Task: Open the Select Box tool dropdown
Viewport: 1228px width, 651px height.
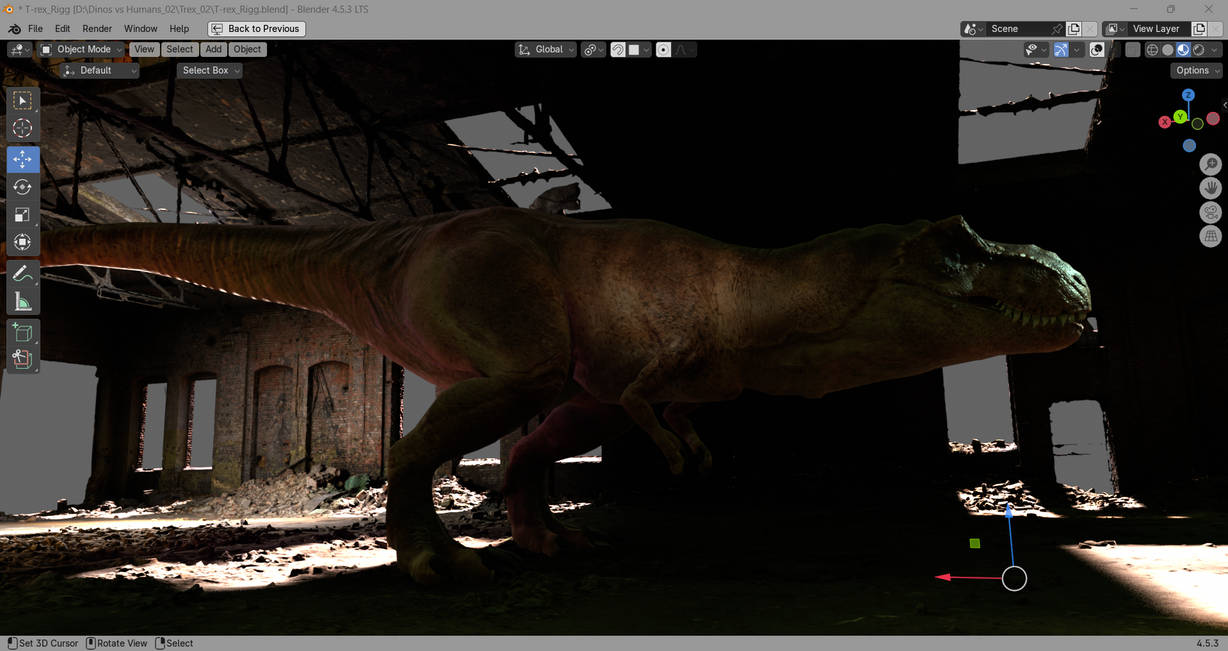Action: pos(210,70)
